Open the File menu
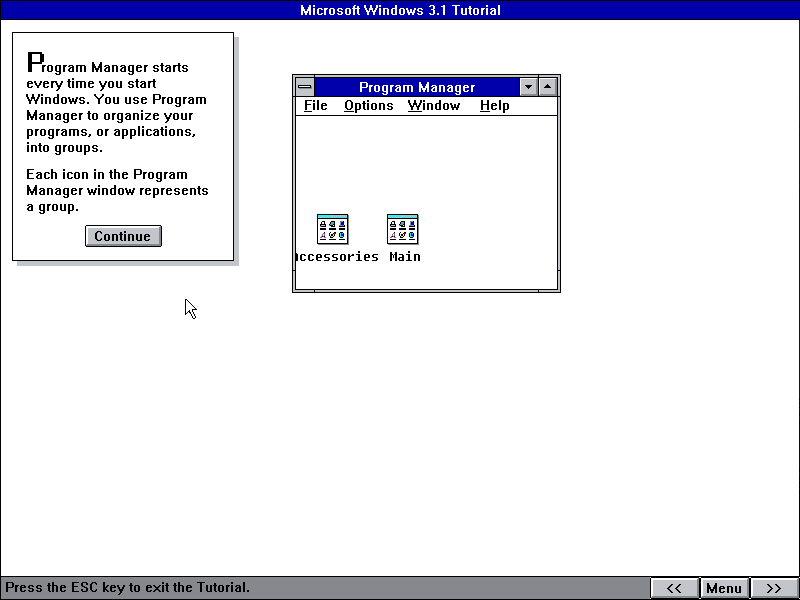Image resolution: width=800 pixels, height=600 pixels. pos(316,106)
